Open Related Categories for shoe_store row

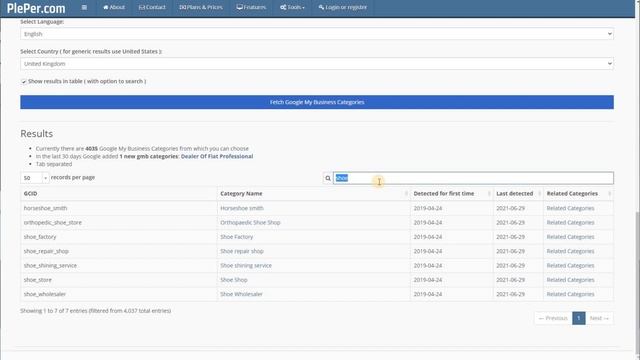570,280
